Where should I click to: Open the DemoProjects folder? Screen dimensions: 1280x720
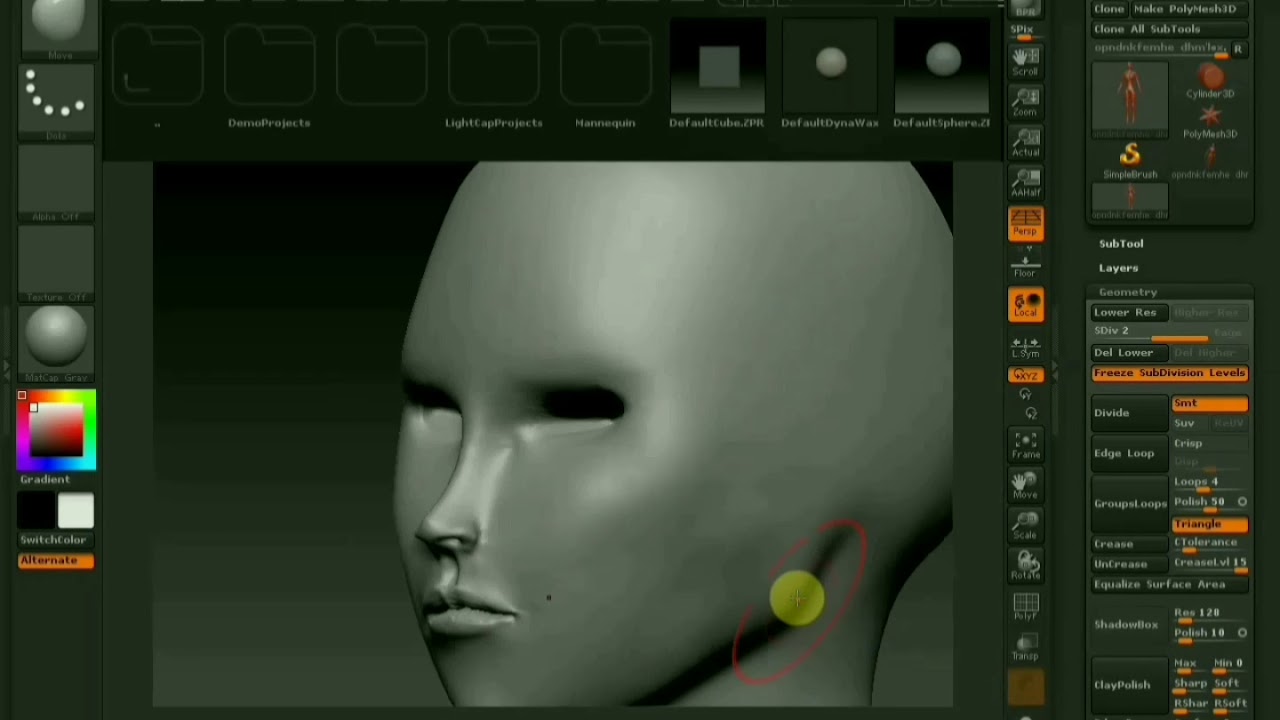tap(269, 82)
